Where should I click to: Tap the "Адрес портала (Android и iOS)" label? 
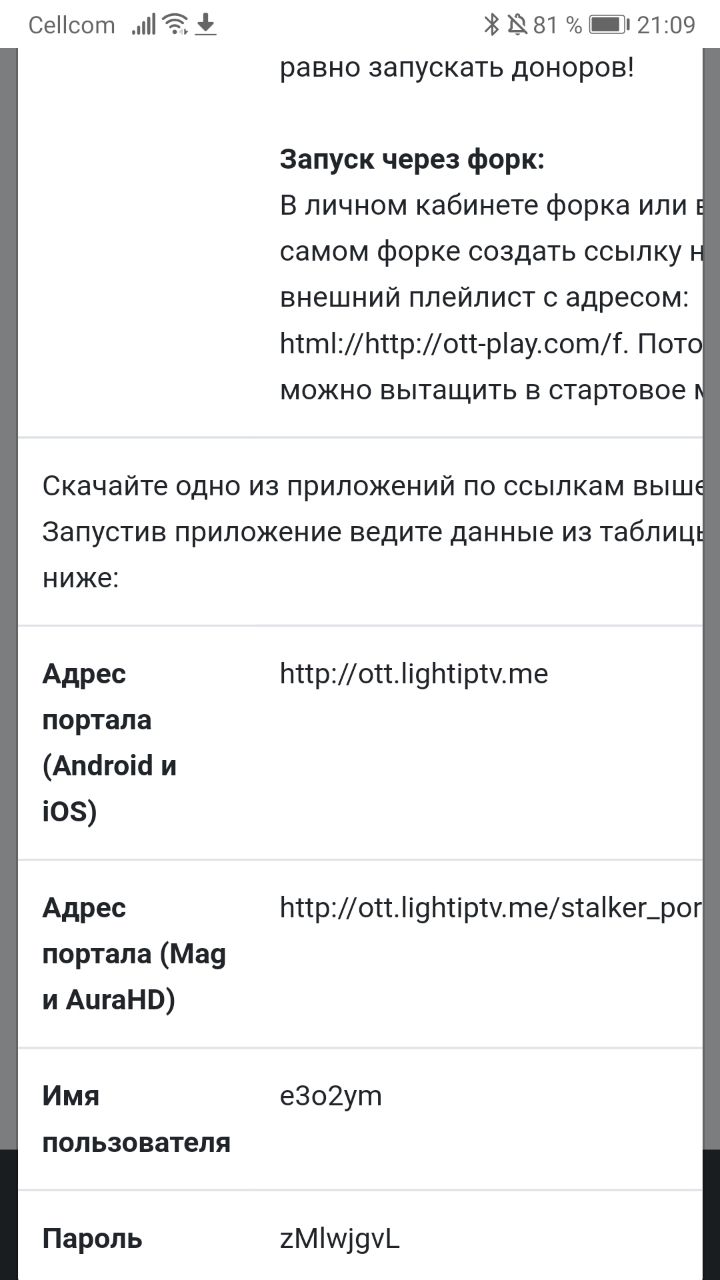coord(110,743)
